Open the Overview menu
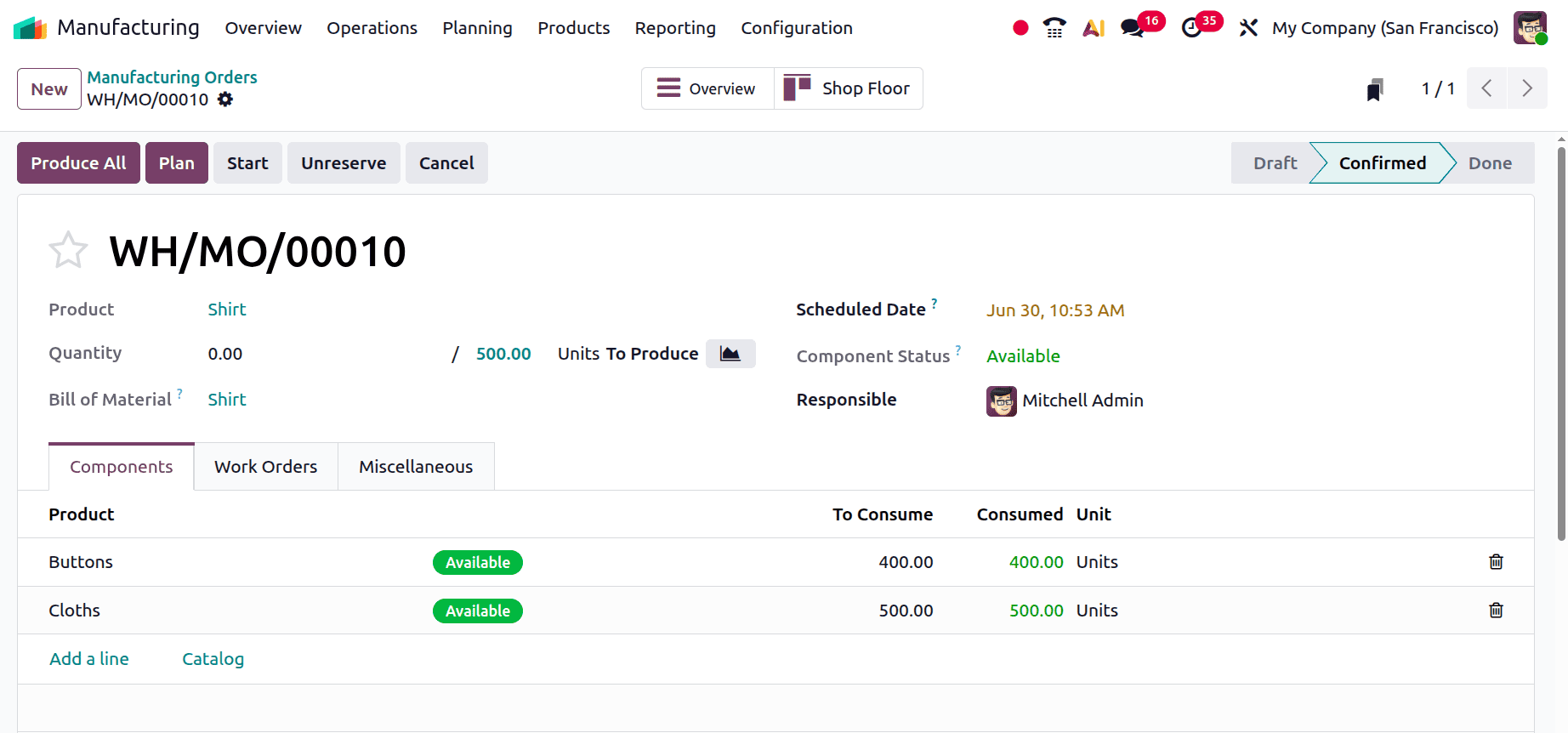Viewport: 1568px width, 733px height. click(264, 28)
